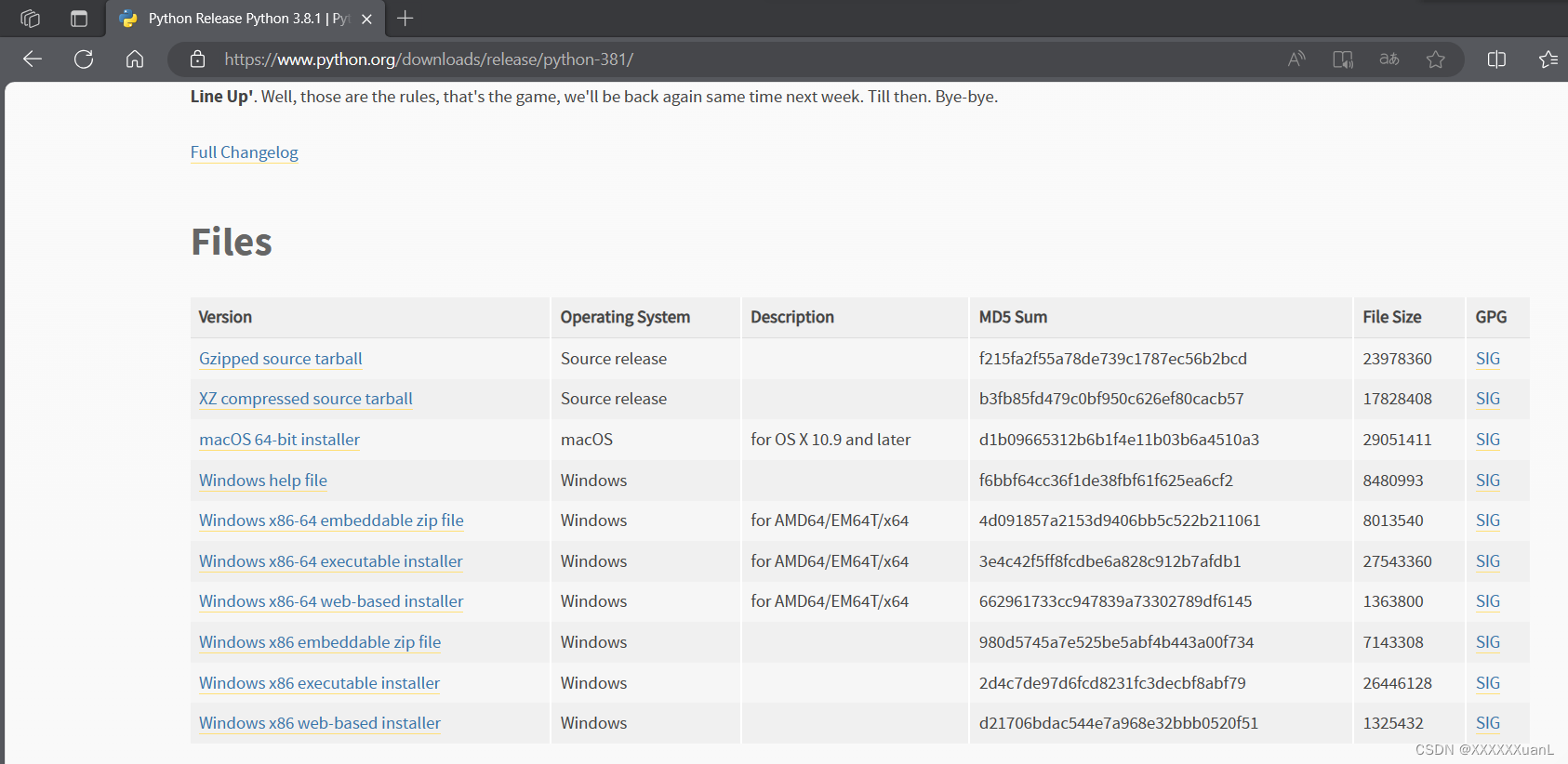Click file size 1325432

1393,723
